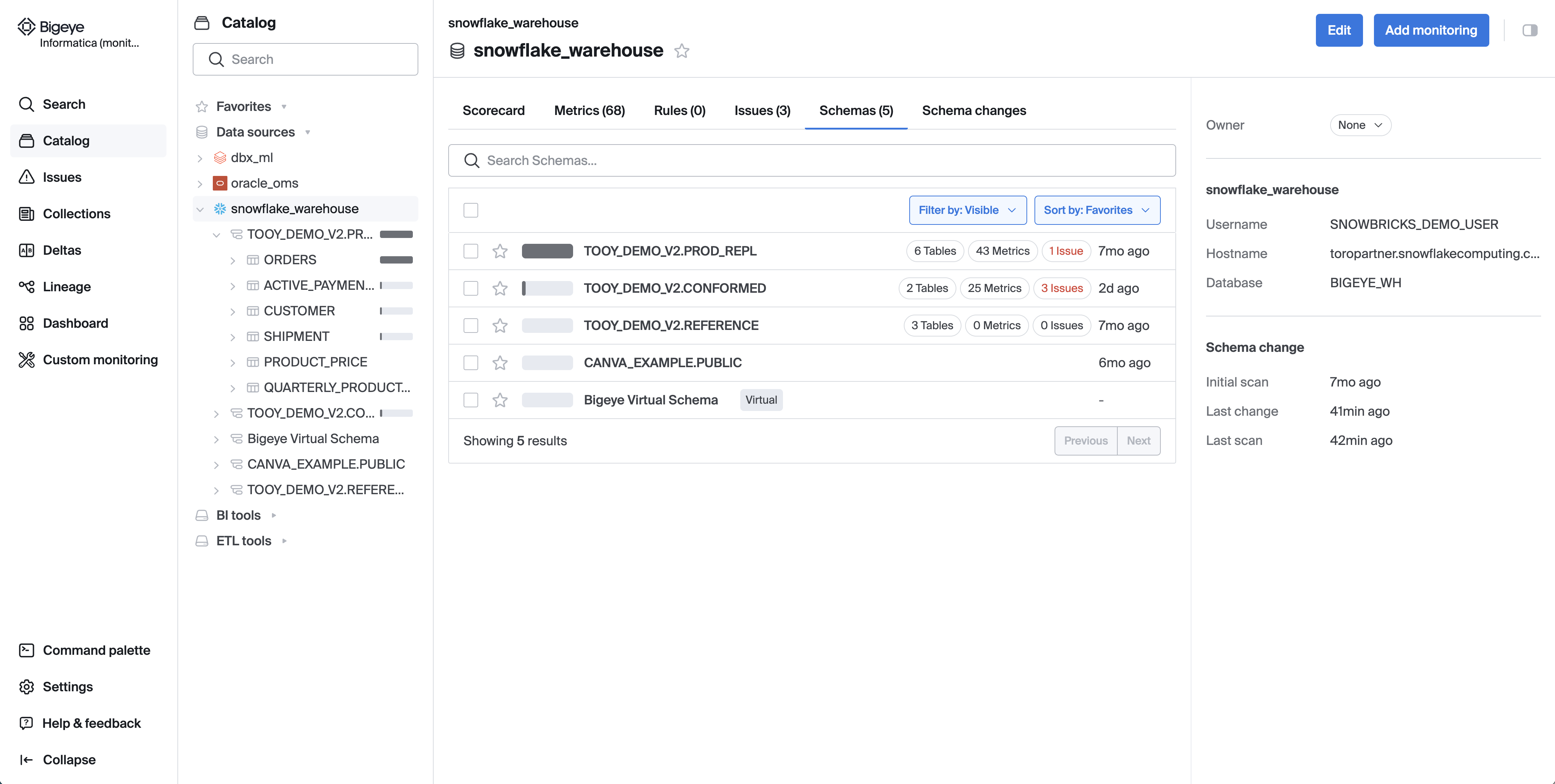Click the ETL tools icon in tree

(201, 541)
